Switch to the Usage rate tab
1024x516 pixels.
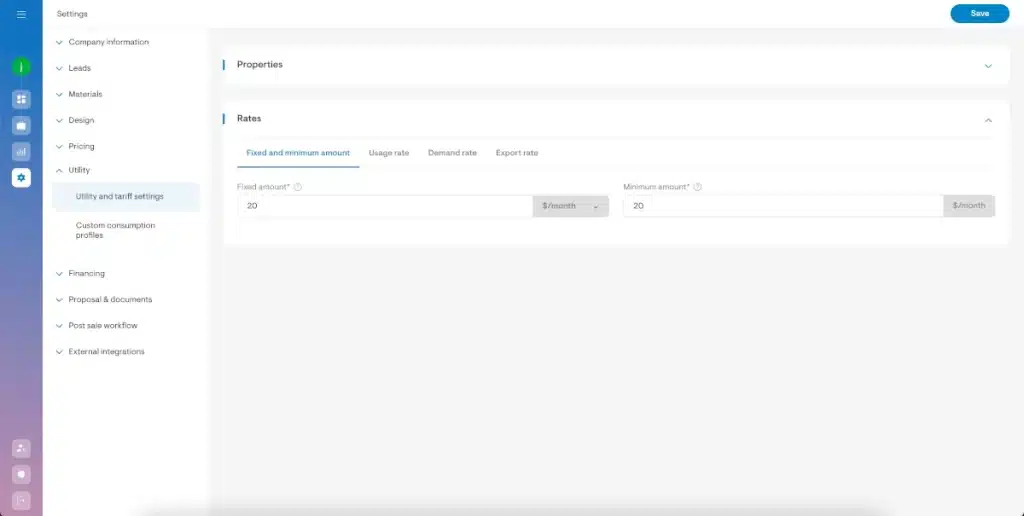tap(389, 153)
